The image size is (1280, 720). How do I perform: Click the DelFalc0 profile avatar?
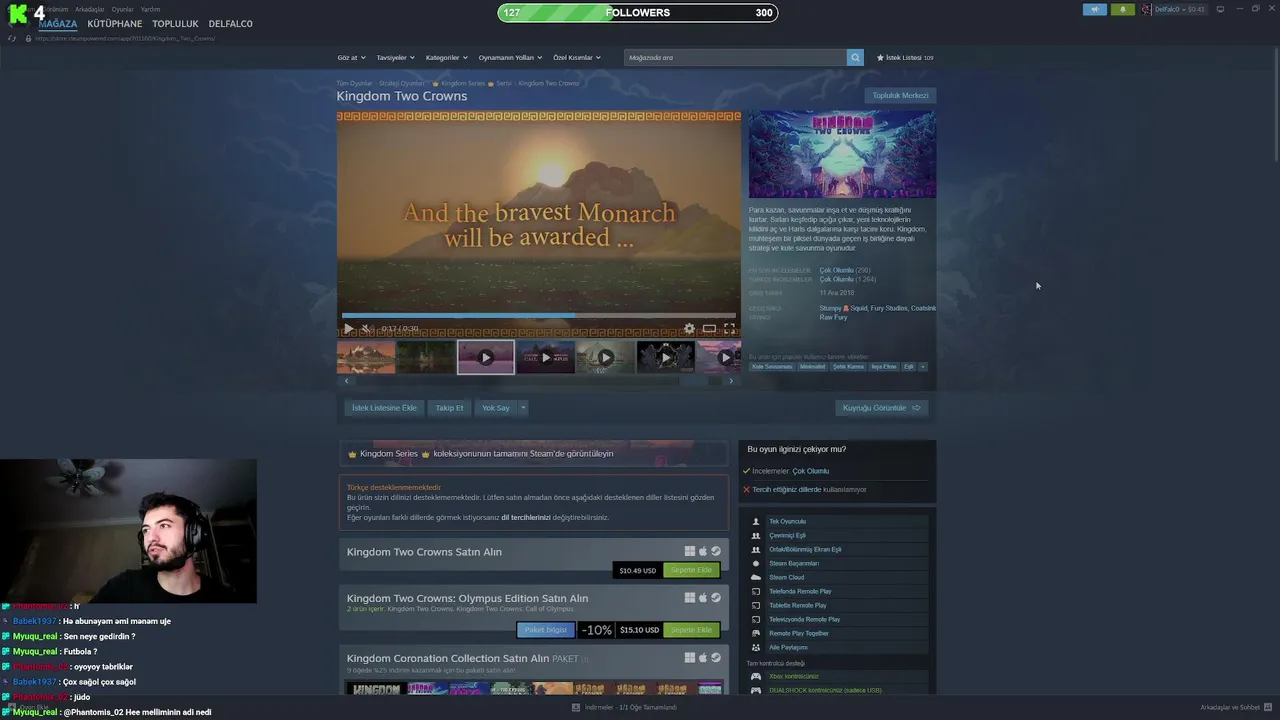tap(1146, 9)
